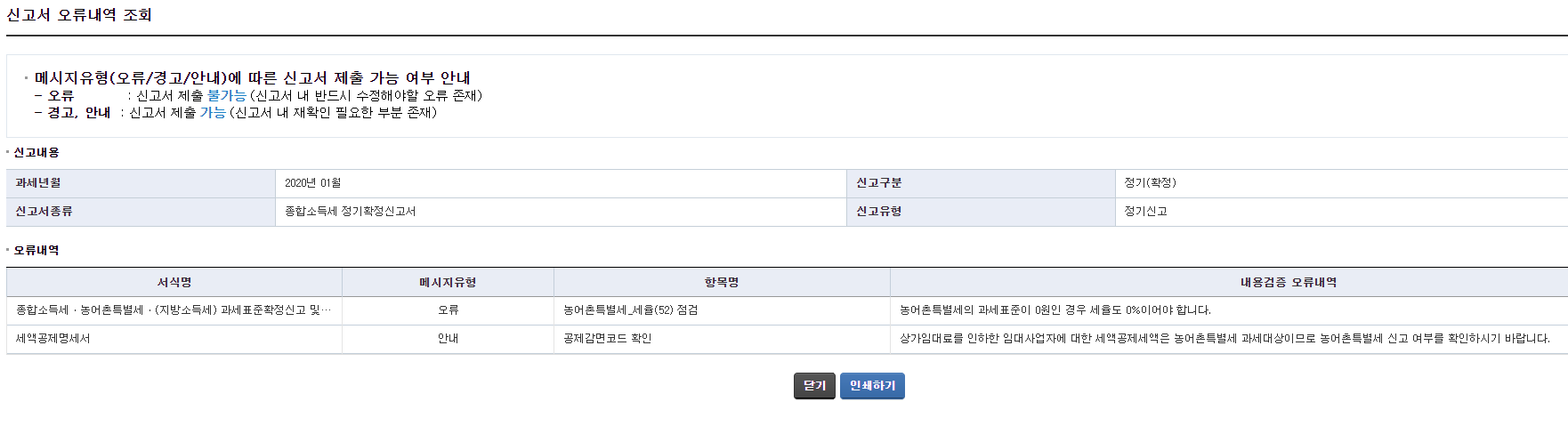Click the 종합소득세 정기확정신고서 value cell

click(350, 212)
